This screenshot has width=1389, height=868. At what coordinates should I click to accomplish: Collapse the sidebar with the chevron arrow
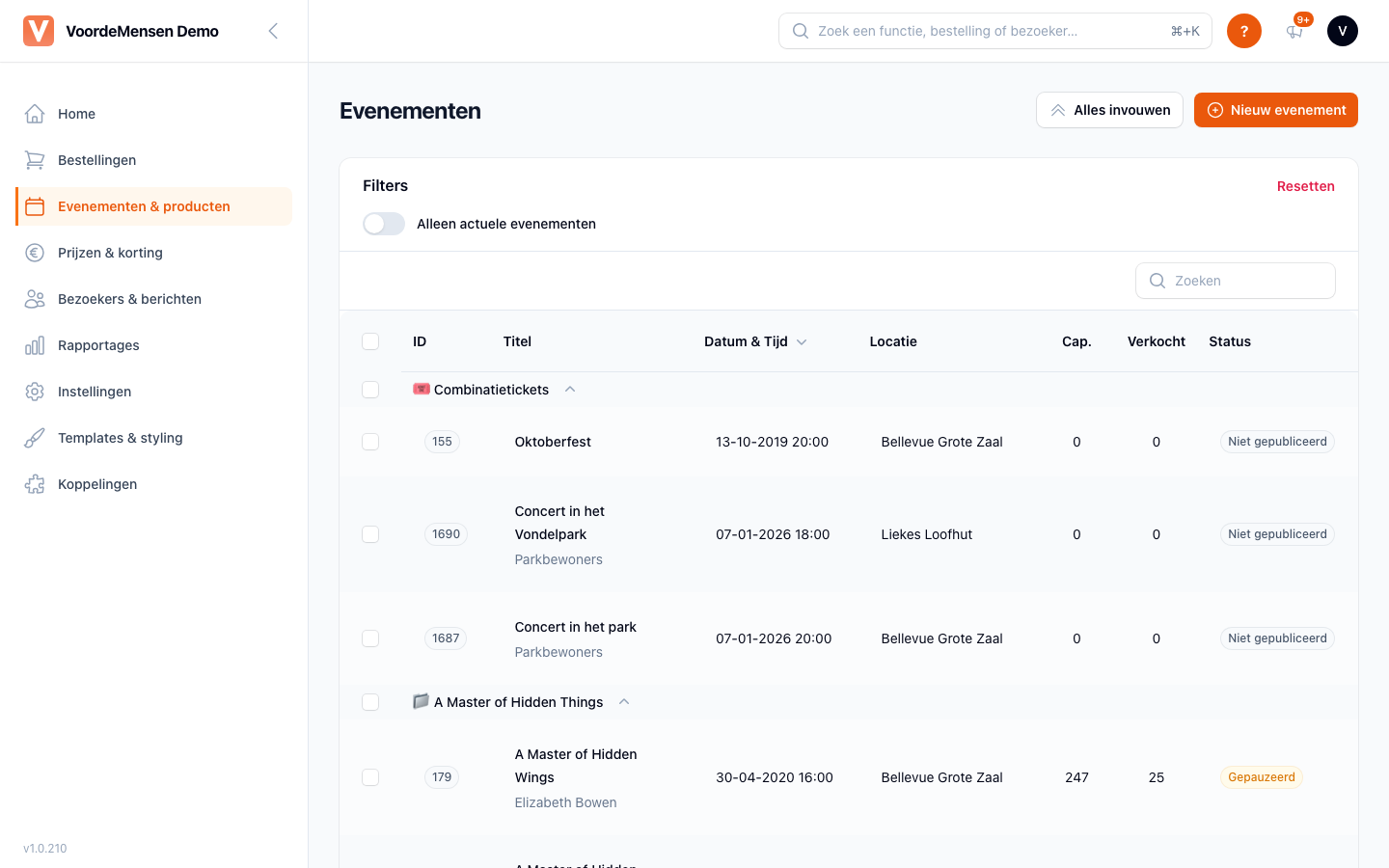tap(273, 31)
